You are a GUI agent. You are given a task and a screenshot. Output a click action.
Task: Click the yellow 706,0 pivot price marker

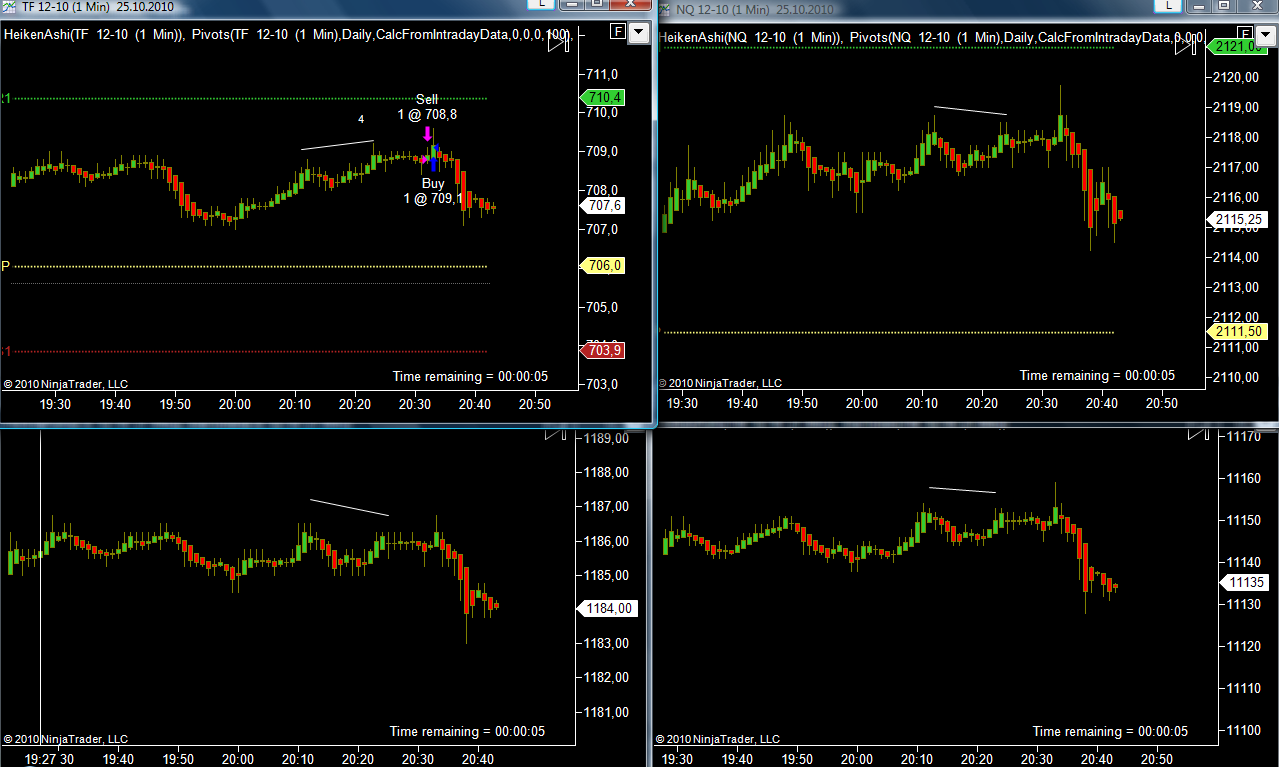[602, 265]
